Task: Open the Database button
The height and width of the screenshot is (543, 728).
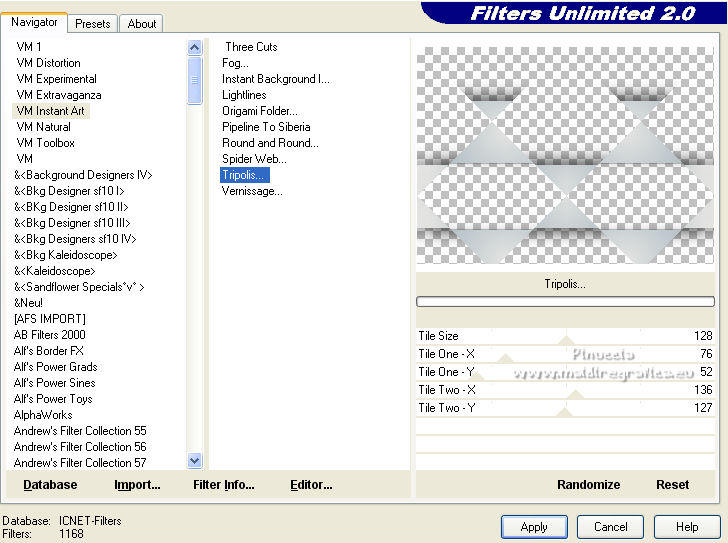Action: [50, 485]
